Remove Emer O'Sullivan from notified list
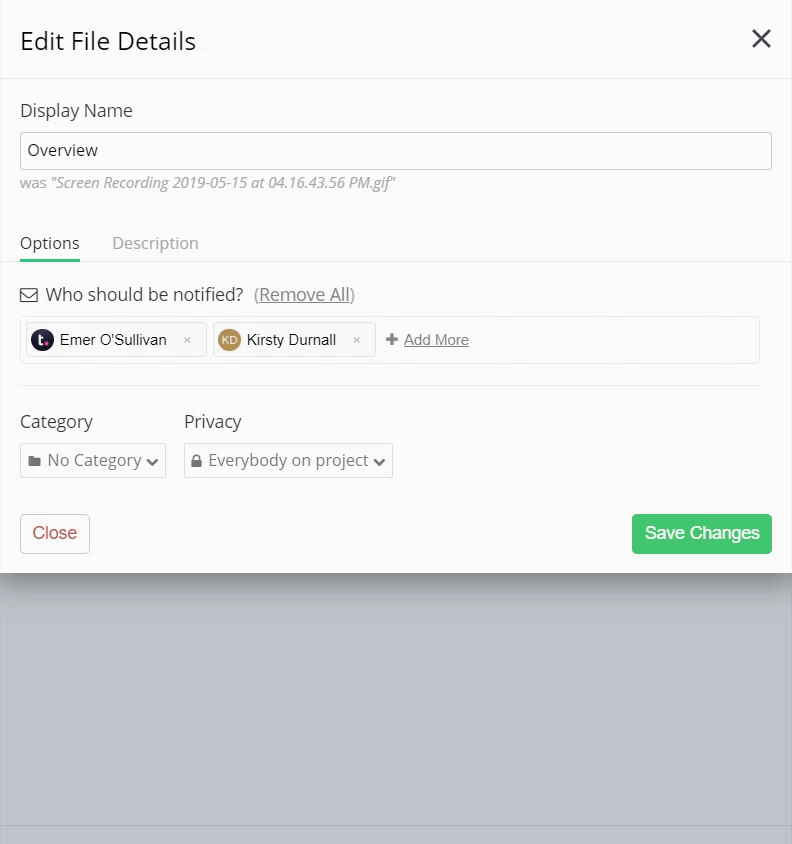This screenshot has height=844, width=792. pyautogui.click(x=187, y=340)
